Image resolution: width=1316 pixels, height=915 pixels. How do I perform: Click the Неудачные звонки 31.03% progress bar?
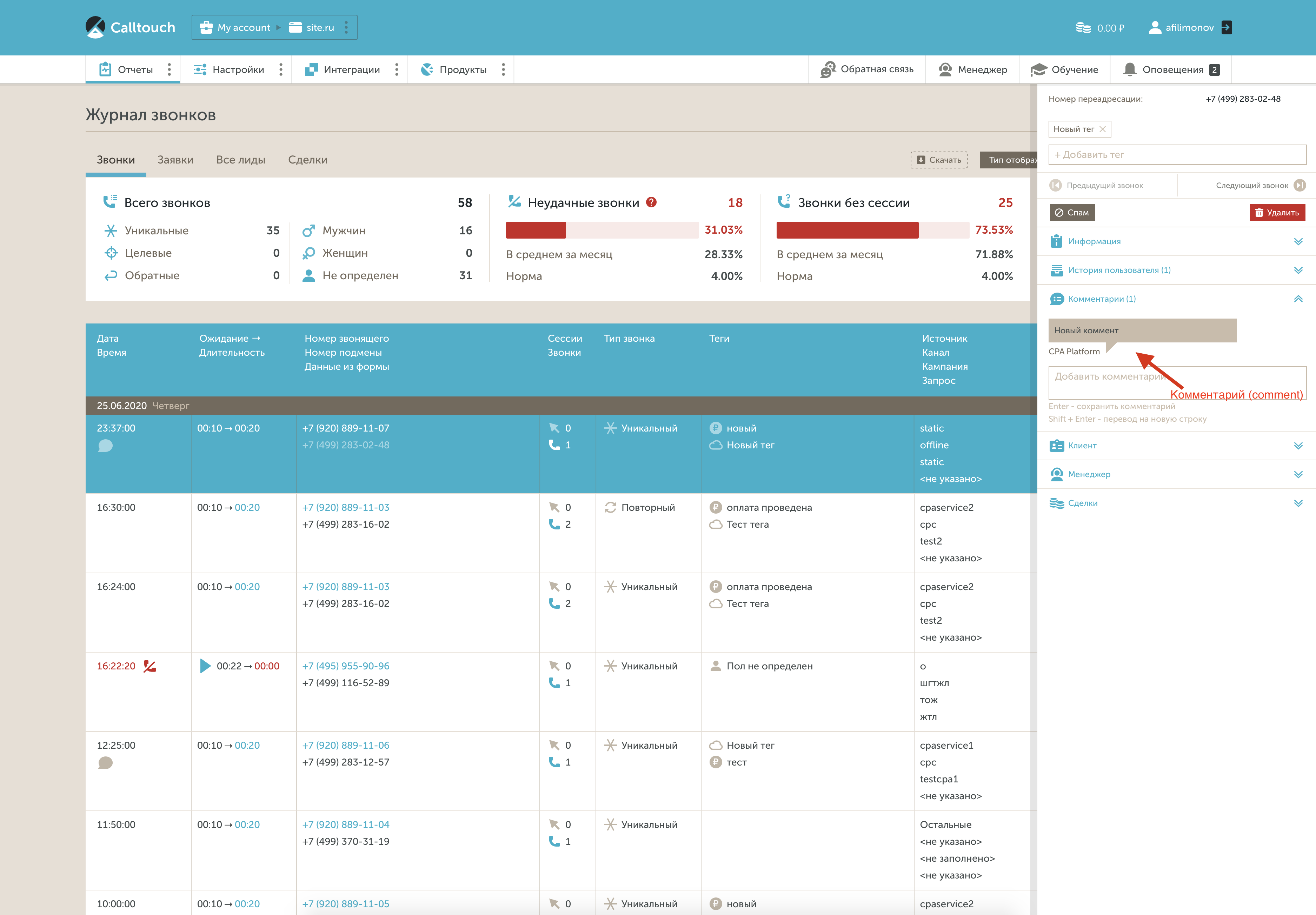click(603, 230)
